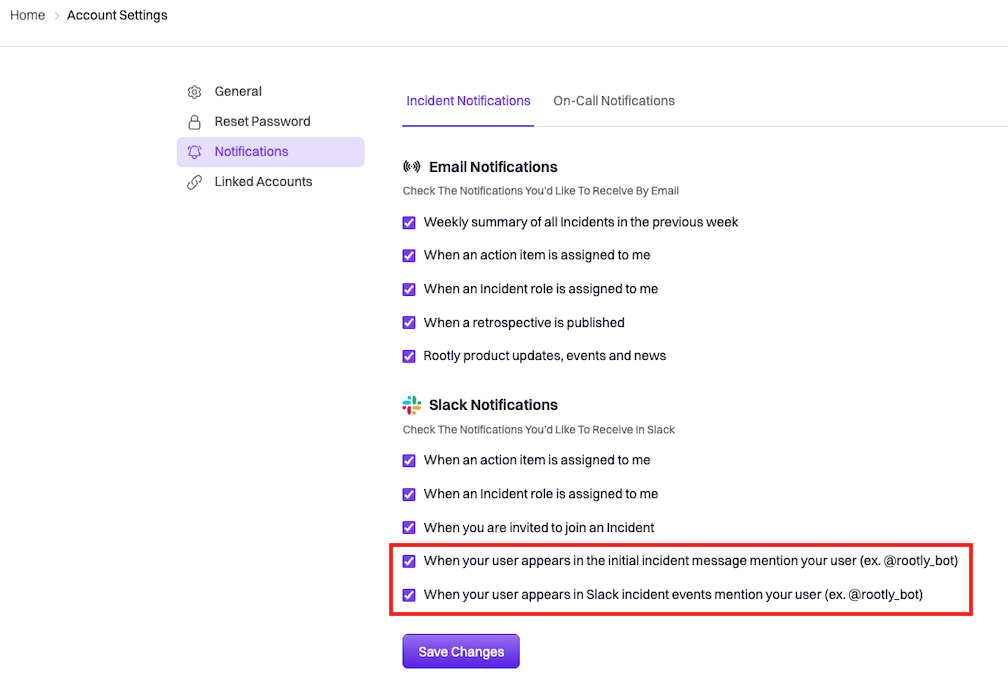Click the Slack Notifications heading

493,405
